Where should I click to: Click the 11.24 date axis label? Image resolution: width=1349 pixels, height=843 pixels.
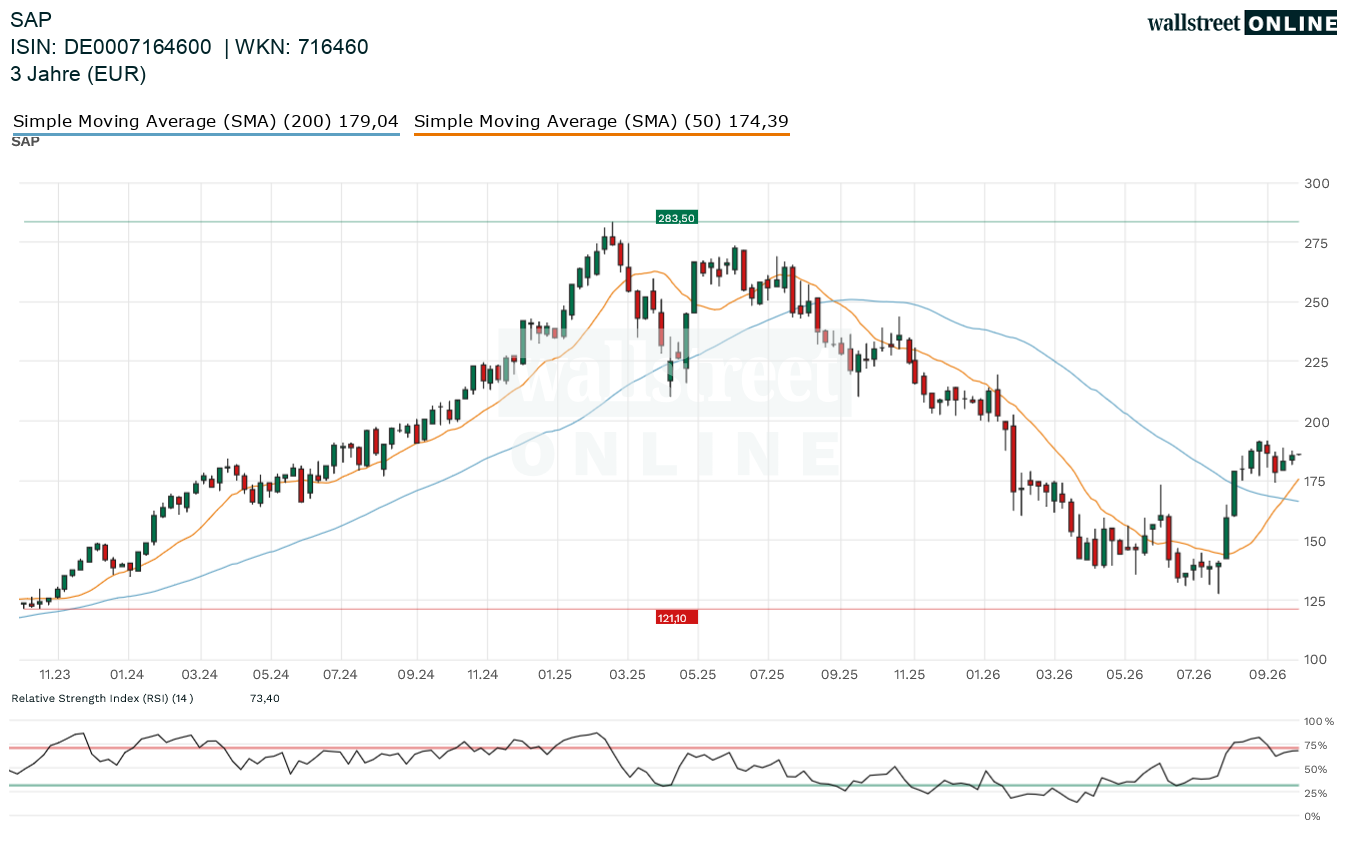click(x=483, y=675)
